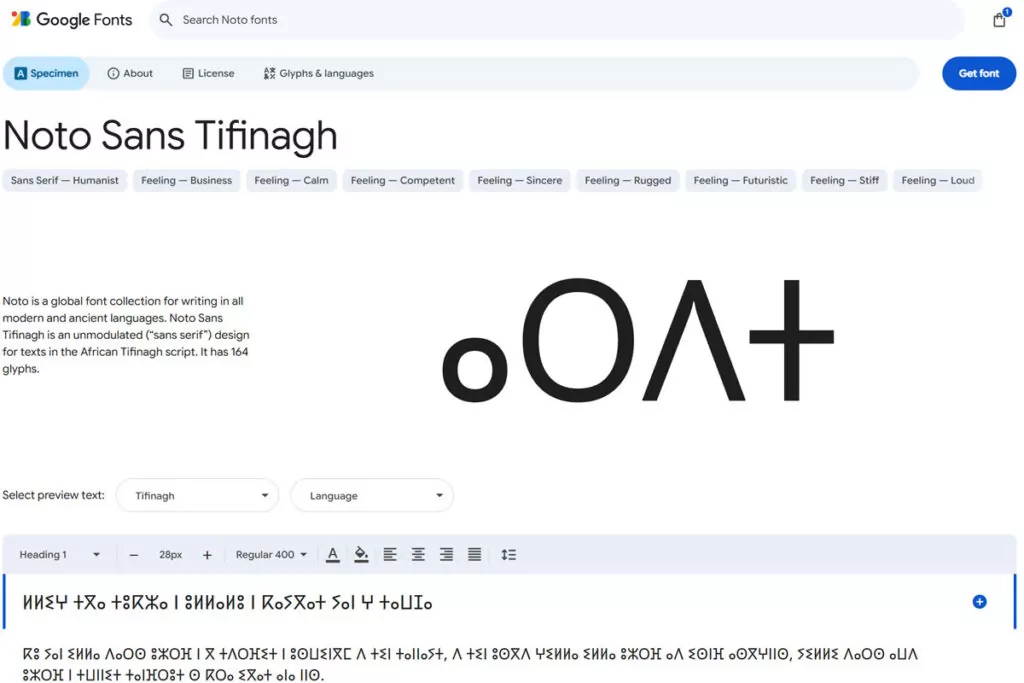This screenshot has width=1024, height=683.
Task: Open the shopping bag selection icon
Action: [999, 20]
